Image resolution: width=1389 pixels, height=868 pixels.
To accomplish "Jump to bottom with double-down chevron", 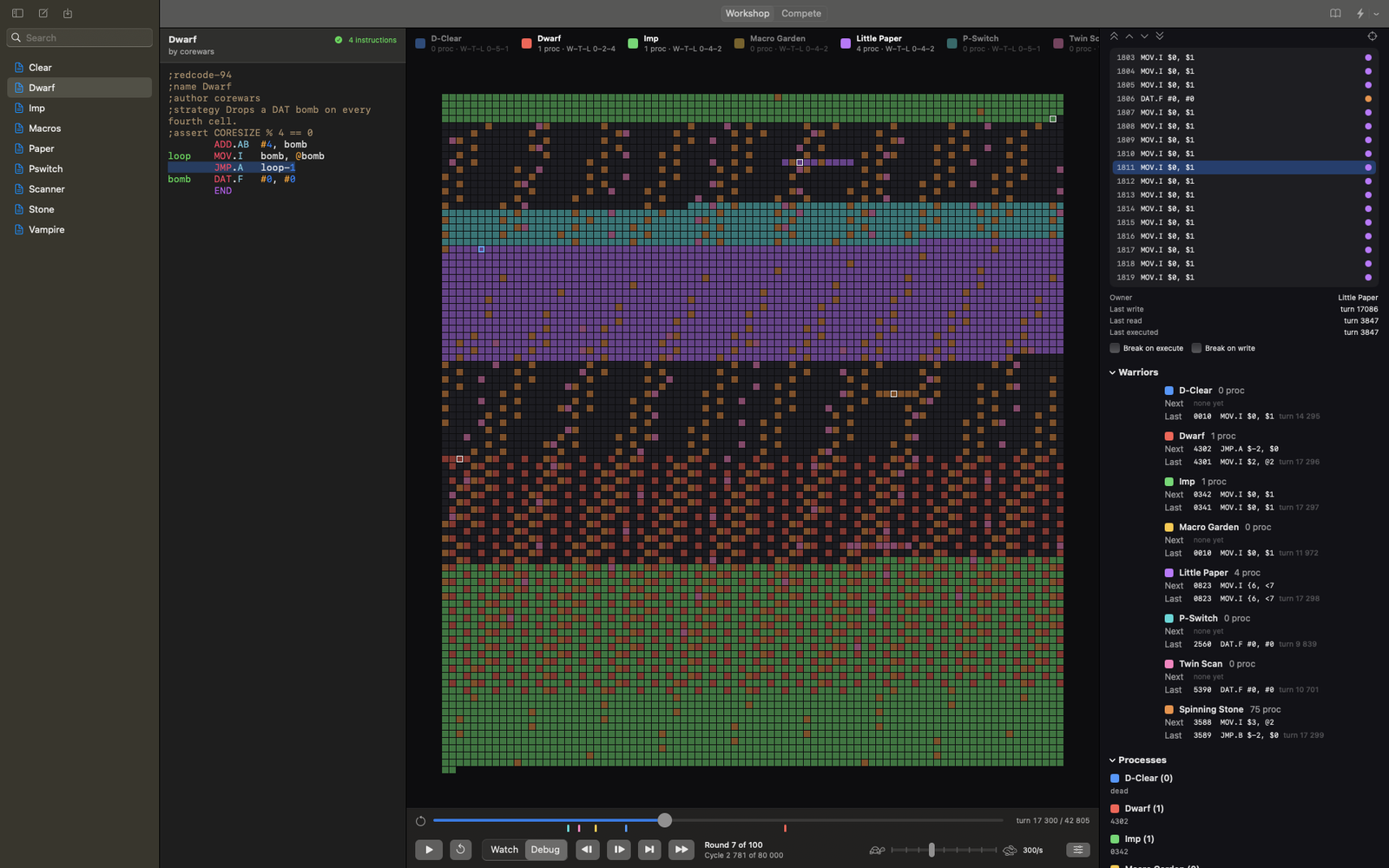I will pos(1160,36).
